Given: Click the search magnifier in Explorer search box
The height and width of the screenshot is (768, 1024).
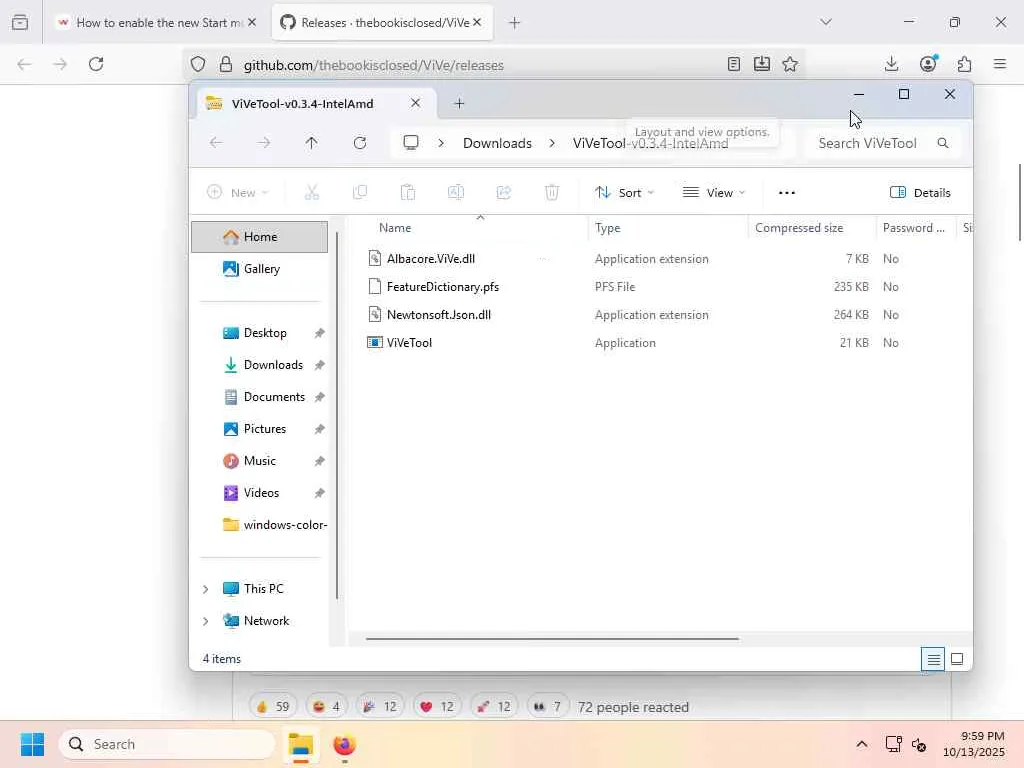Looking at the screenshot, I should click(942, 143).
